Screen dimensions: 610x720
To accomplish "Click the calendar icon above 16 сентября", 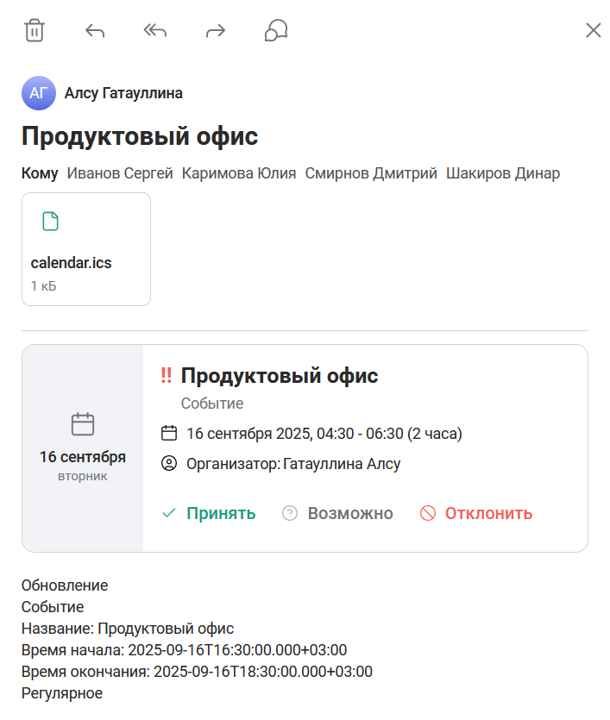I will click(x=83, y=424).
